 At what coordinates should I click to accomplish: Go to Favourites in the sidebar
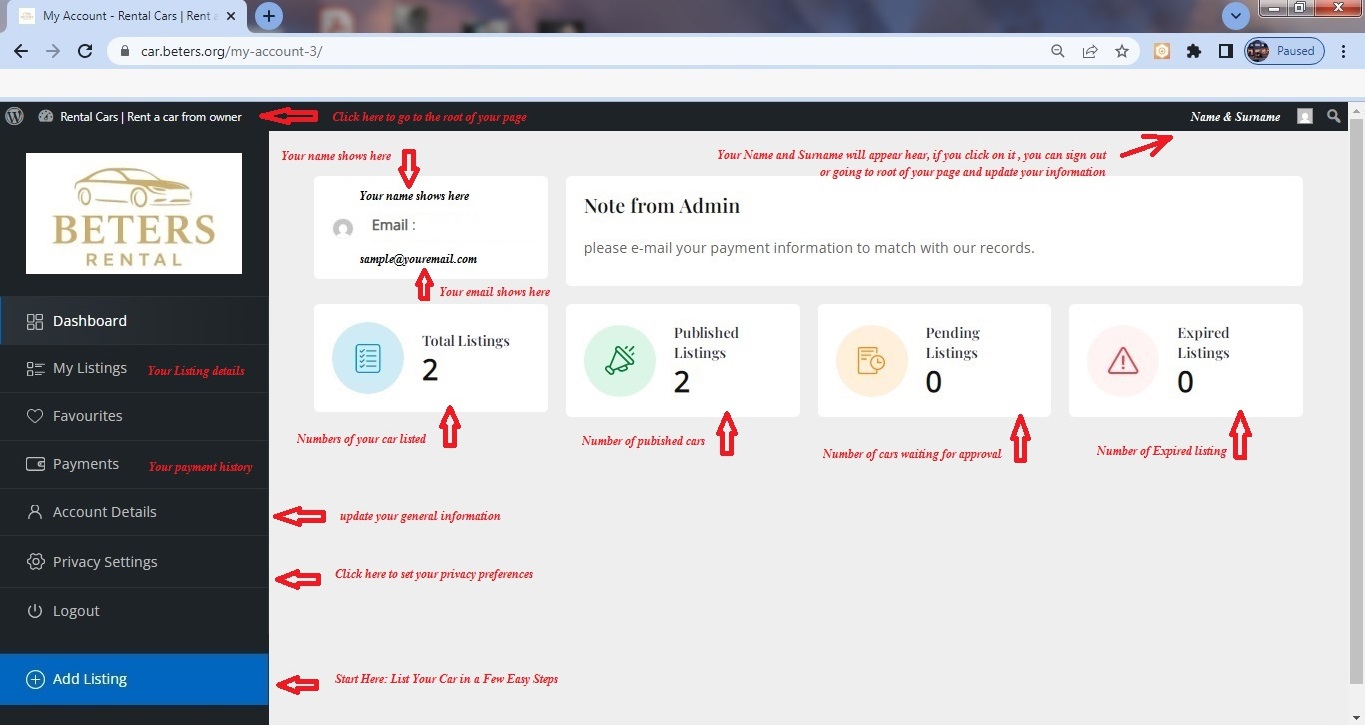click(x=134, y=416)
